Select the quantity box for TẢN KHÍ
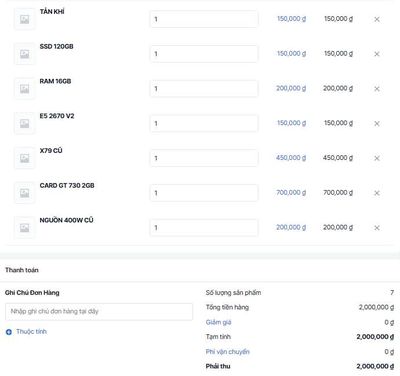 [204, 19]
